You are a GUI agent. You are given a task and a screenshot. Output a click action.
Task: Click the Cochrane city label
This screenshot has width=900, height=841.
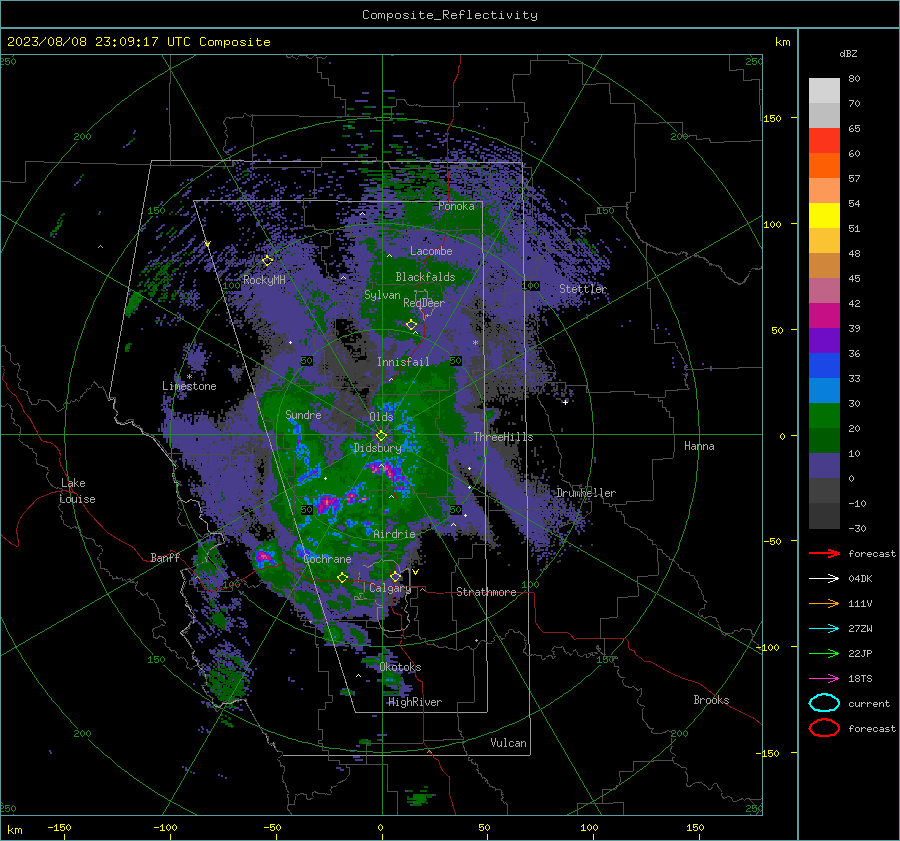tap(327, 559)
